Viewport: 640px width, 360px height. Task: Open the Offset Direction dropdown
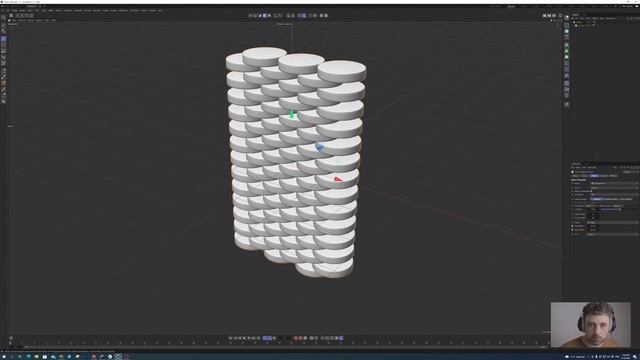click(618, 206)
